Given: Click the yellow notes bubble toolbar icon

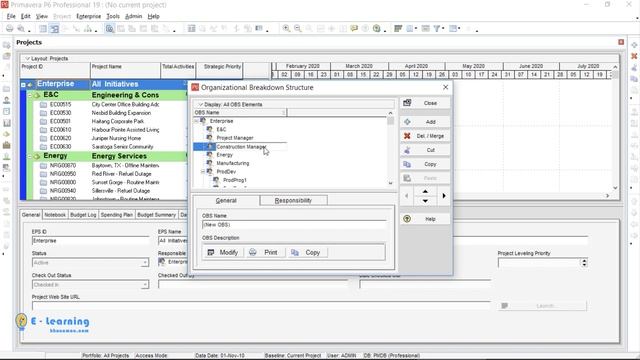Looking at the screenshot, I should pos(354,29).
